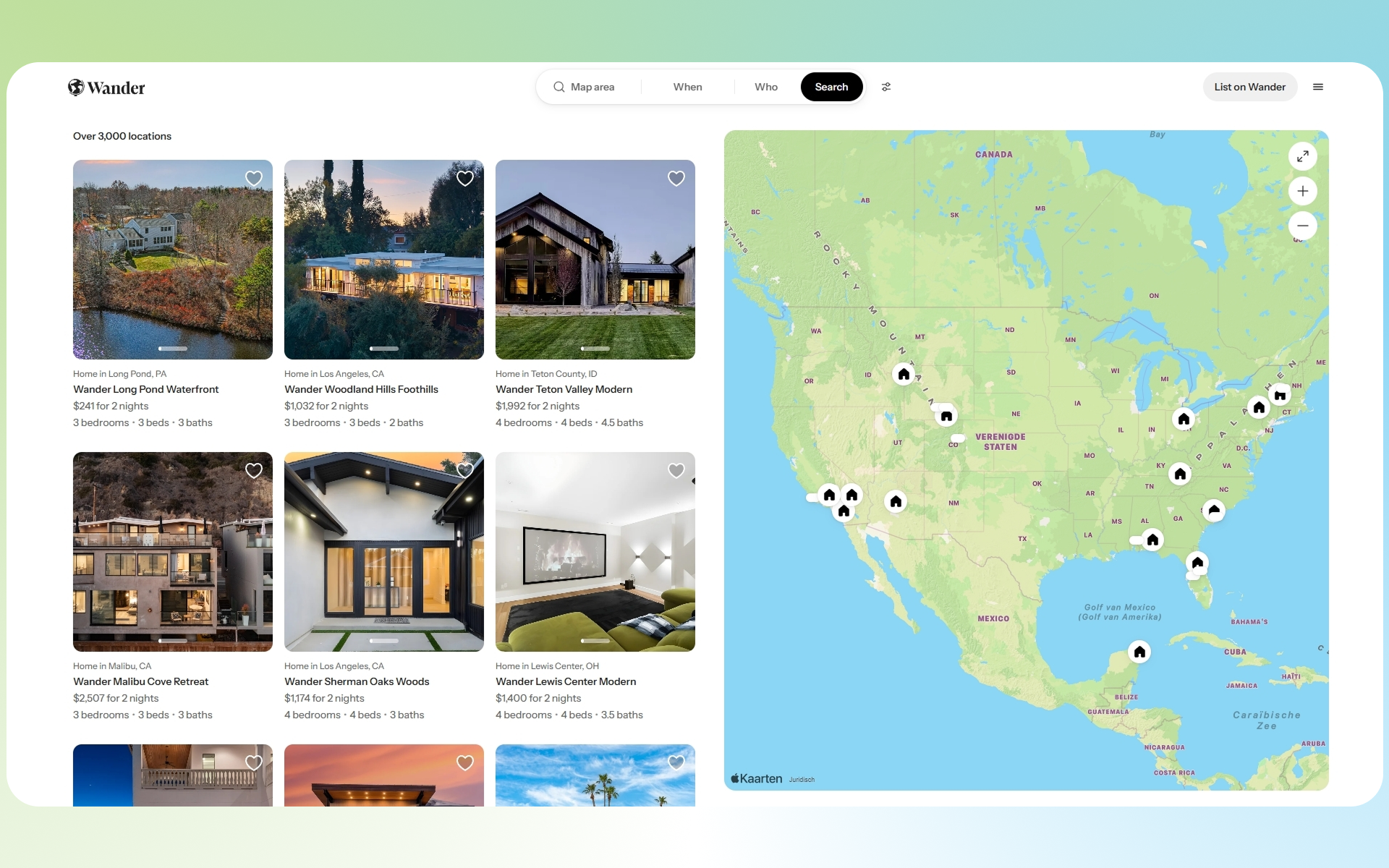Viewport: 1389px width, 868px height.
Task: Open the Lewis Center Modern photo
Action: coord(595,552)
